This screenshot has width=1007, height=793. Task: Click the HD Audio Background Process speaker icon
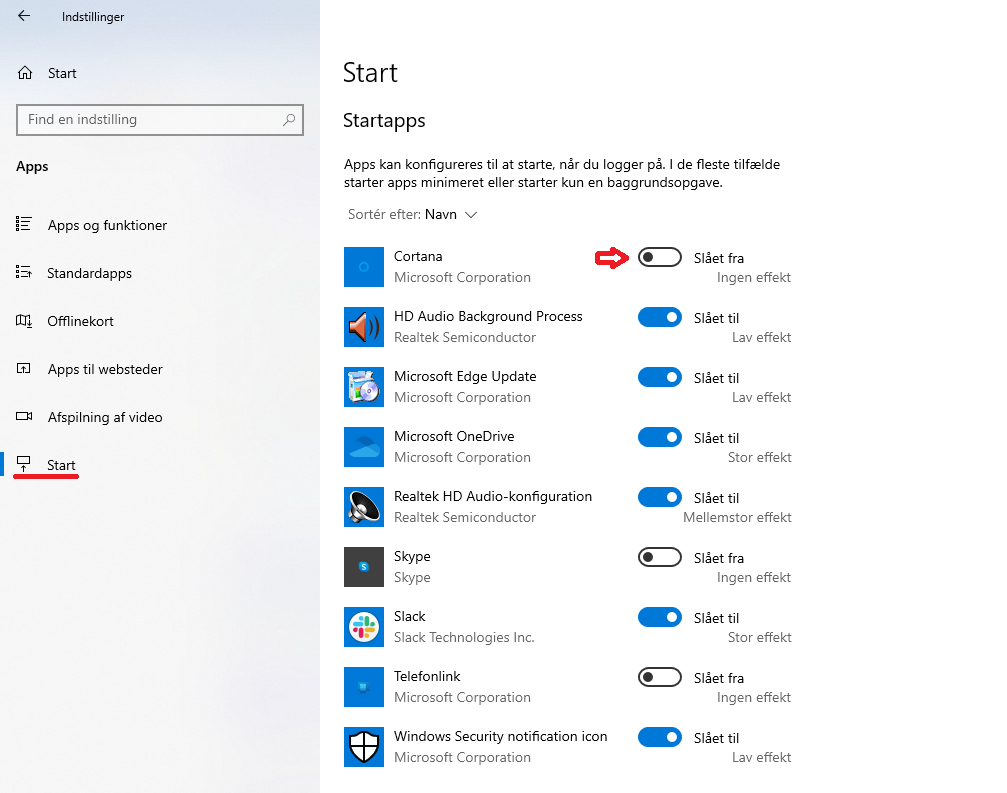[363, 327]
